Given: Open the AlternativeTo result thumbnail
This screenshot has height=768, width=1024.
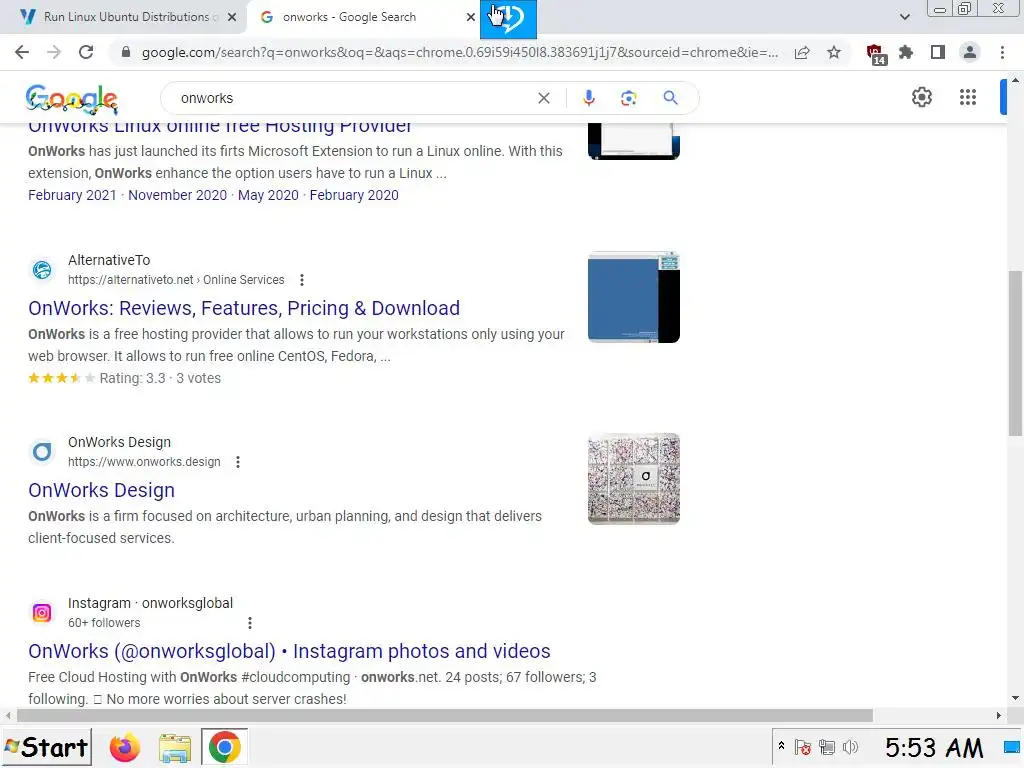Looking at the screenshot, I should (x=633, y=297).
